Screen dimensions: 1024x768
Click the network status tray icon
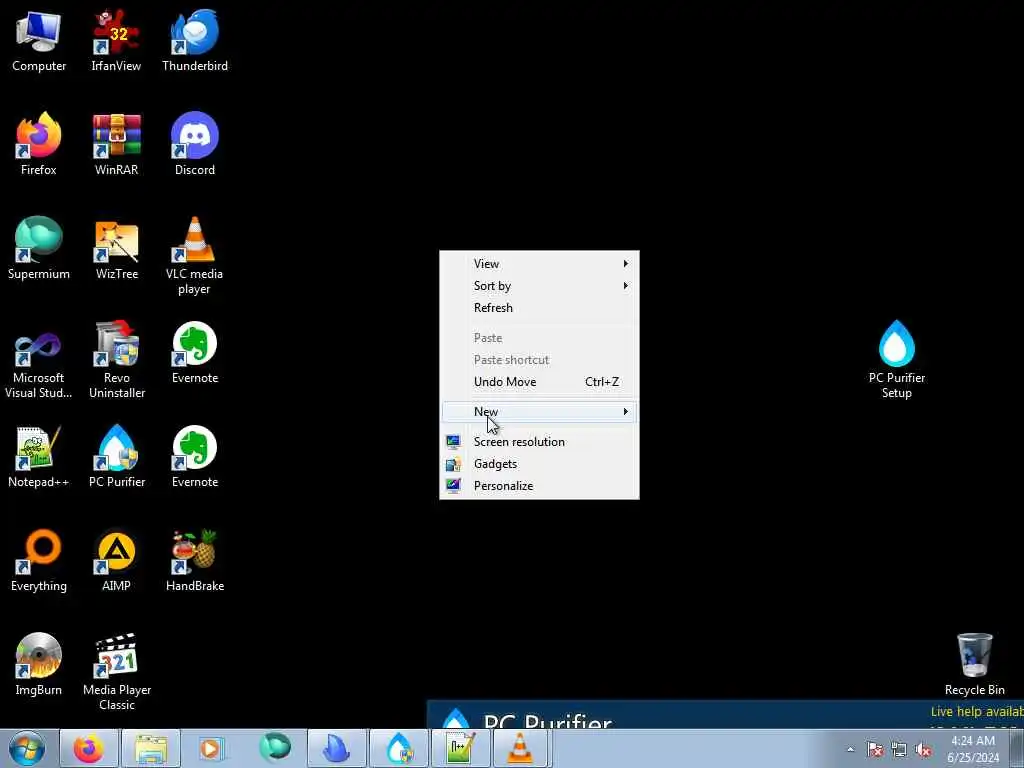899,750
